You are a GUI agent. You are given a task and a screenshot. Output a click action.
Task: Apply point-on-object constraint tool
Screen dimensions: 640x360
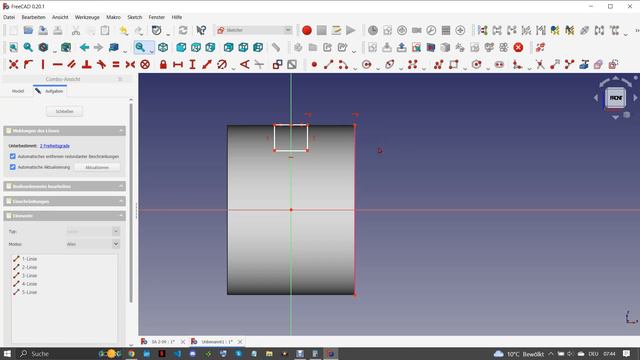pos(28,64)
